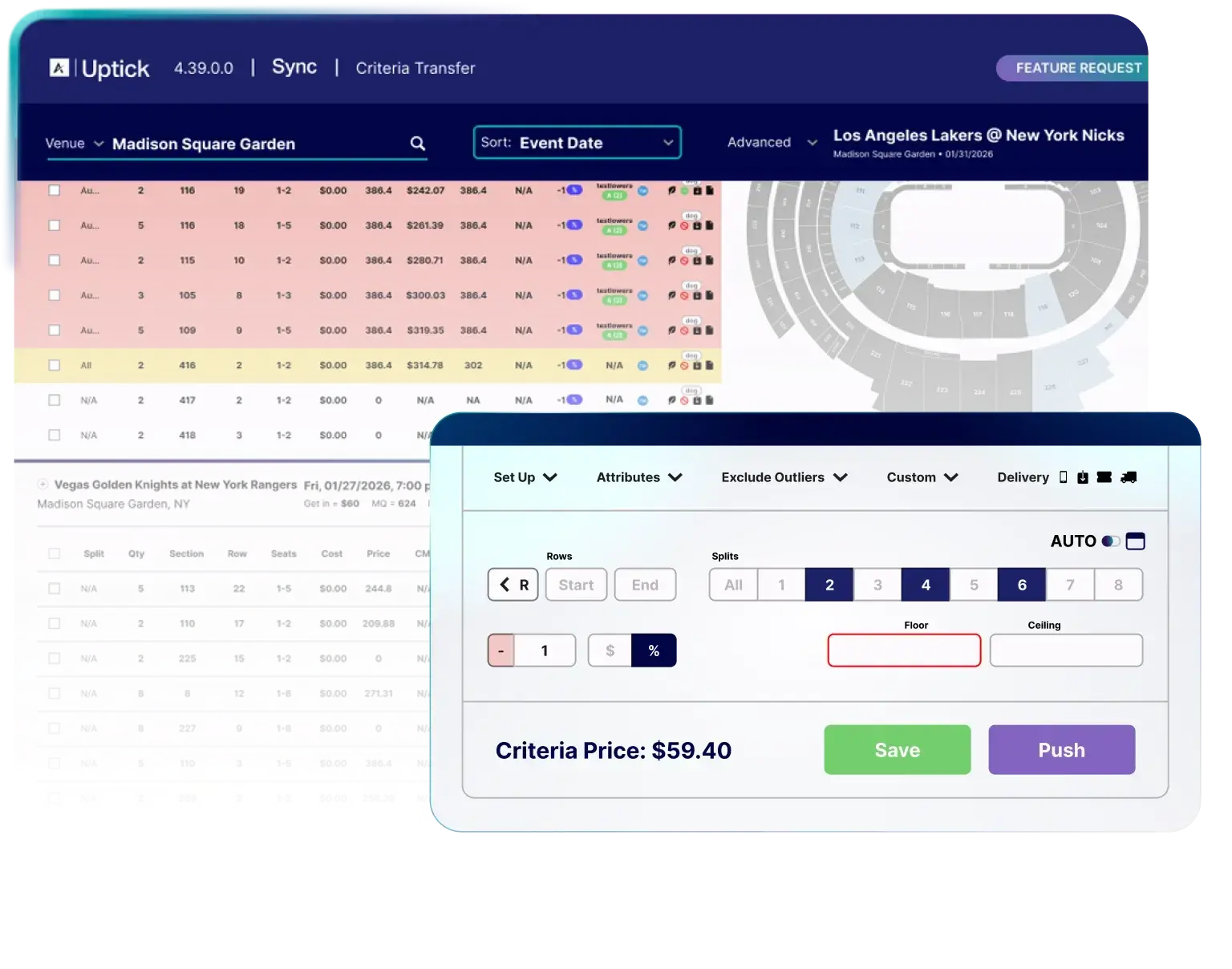Image resolution: width=1232 pixels, height=969 pixels.
Task: Check the box for section 113 row
Action: pos(55,589)
